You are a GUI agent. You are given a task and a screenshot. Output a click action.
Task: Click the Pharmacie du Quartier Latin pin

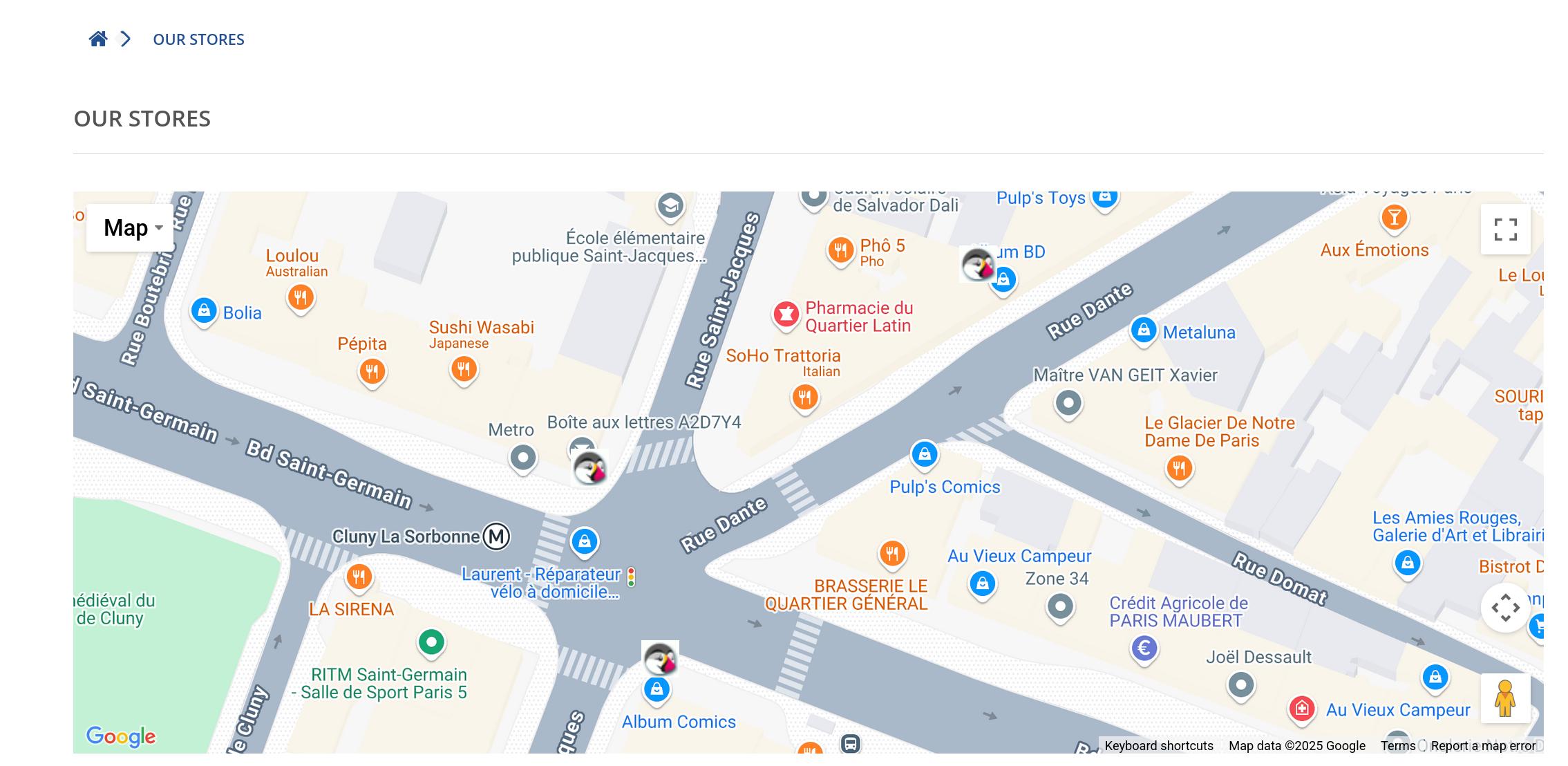click(x=786, y=315)
